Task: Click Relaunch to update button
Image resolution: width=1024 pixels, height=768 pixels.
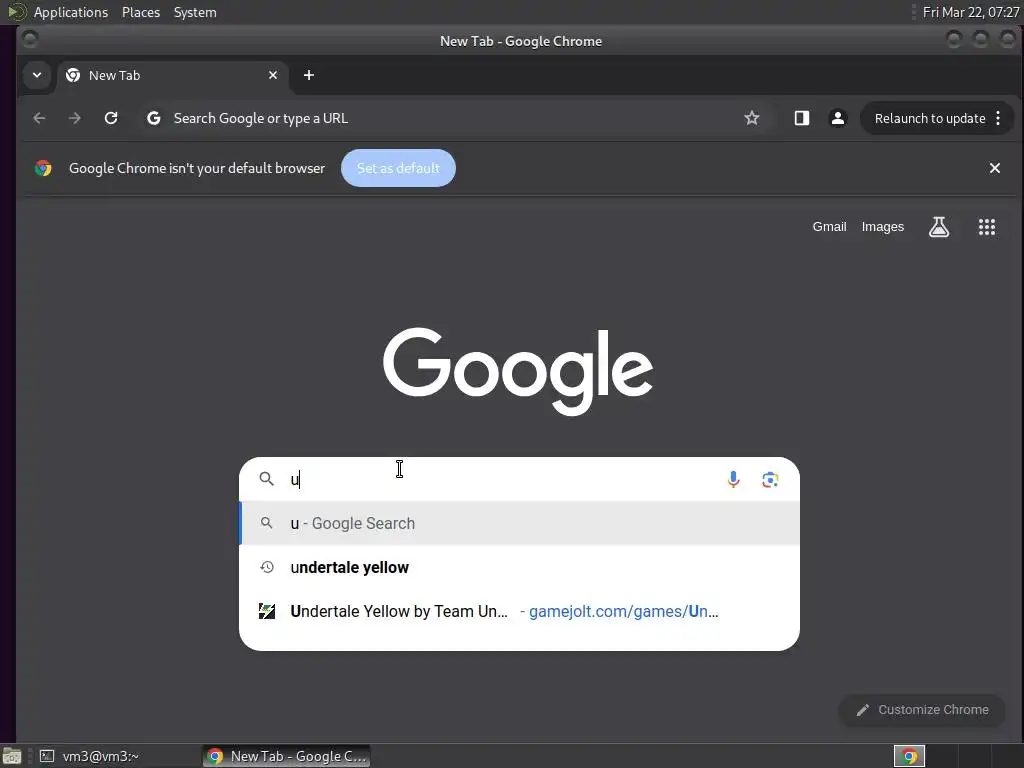Action: click(x=929, y=118)
